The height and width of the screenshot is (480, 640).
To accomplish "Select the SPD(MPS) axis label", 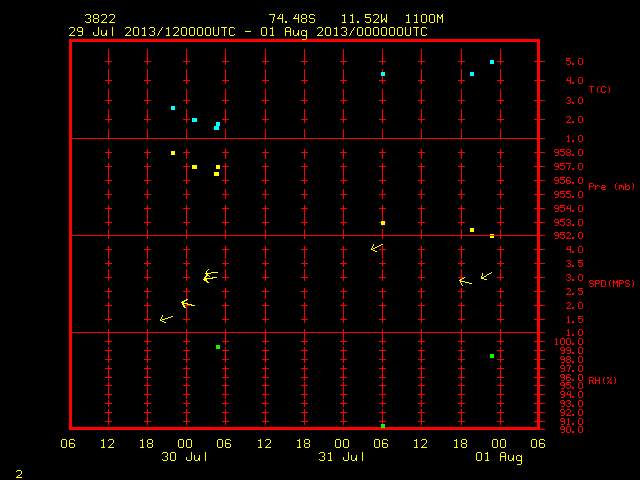I will pos(611,283).
